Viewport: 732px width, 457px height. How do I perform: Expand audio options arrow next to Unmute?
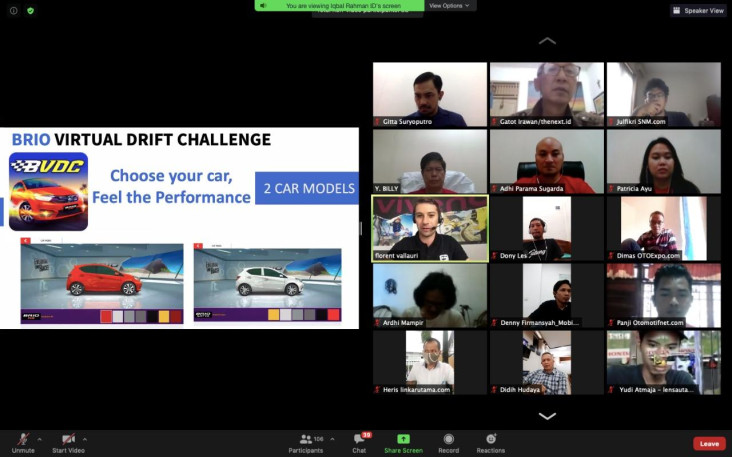39,439
